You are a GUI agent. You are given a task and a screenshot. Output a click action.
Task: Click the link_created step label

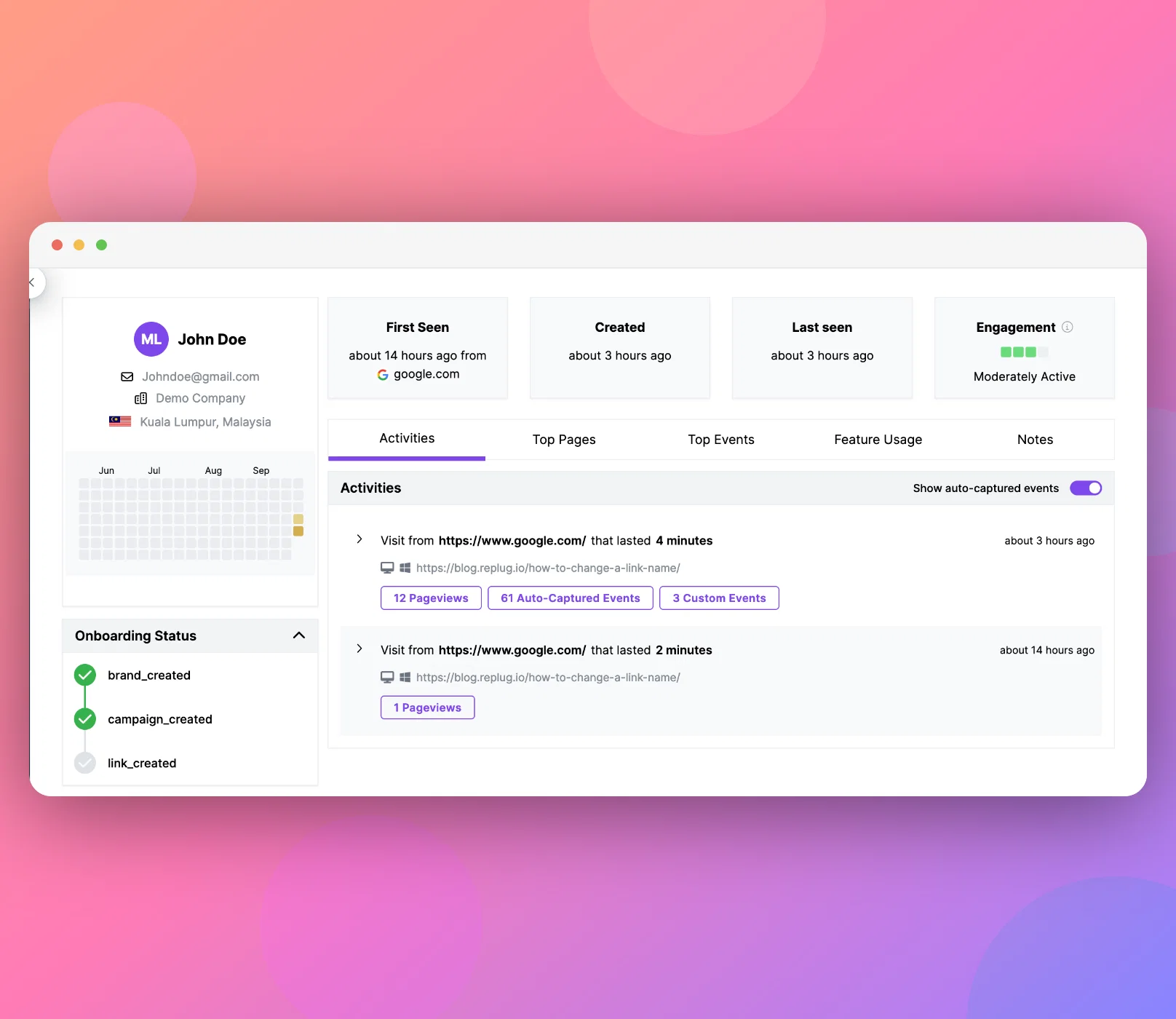click(x=142, y=764)
